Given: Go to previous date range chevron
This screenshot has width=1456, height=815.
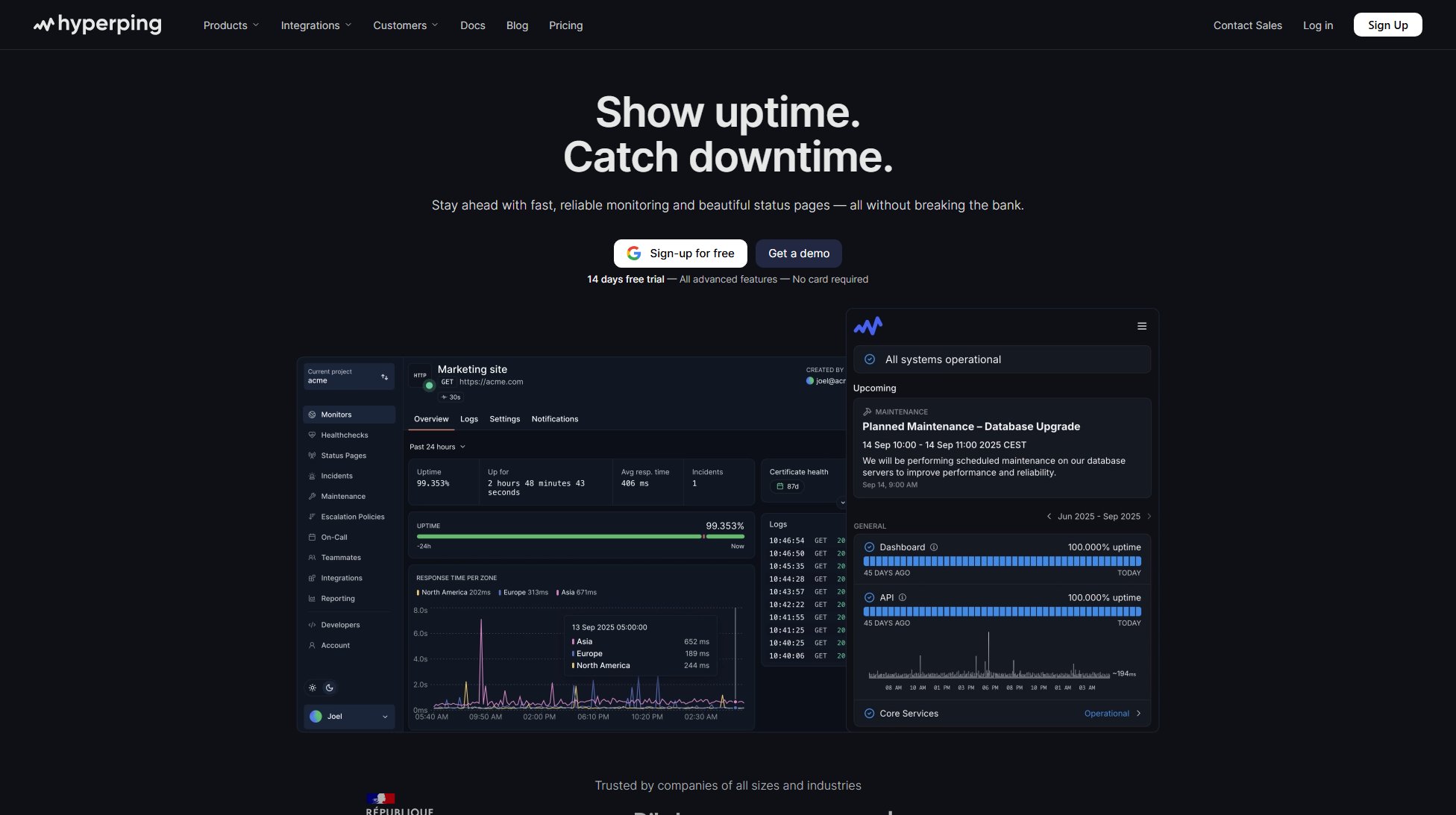Looking at the screenshot, I should point(1049,516).
